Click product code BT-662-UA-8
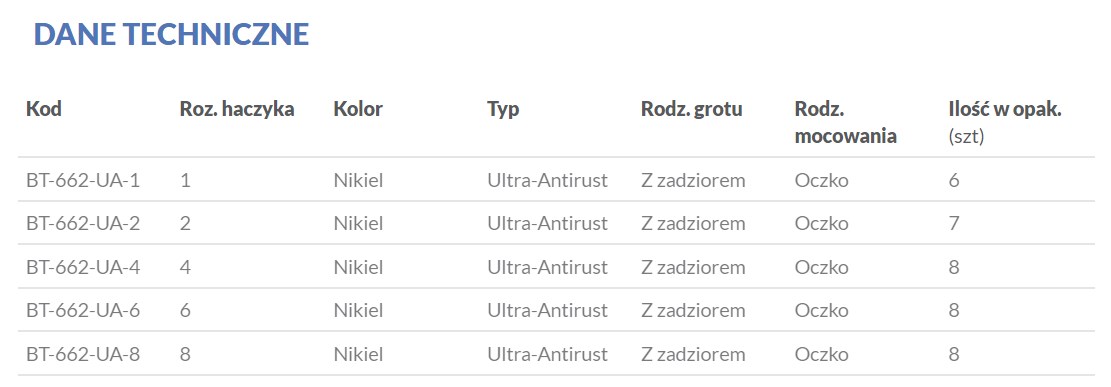This screenshot has width=1111, height=387. point(83,354)
